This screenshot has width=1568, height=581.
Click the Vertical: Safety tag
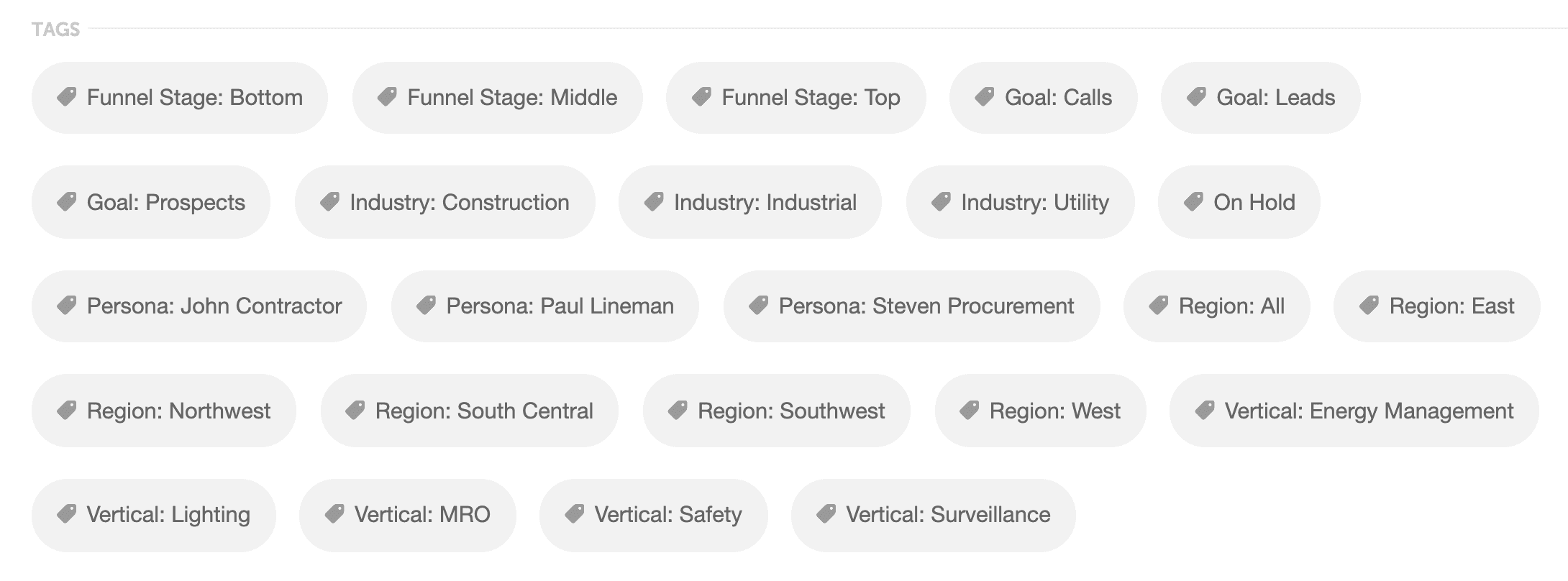(653, 515)
